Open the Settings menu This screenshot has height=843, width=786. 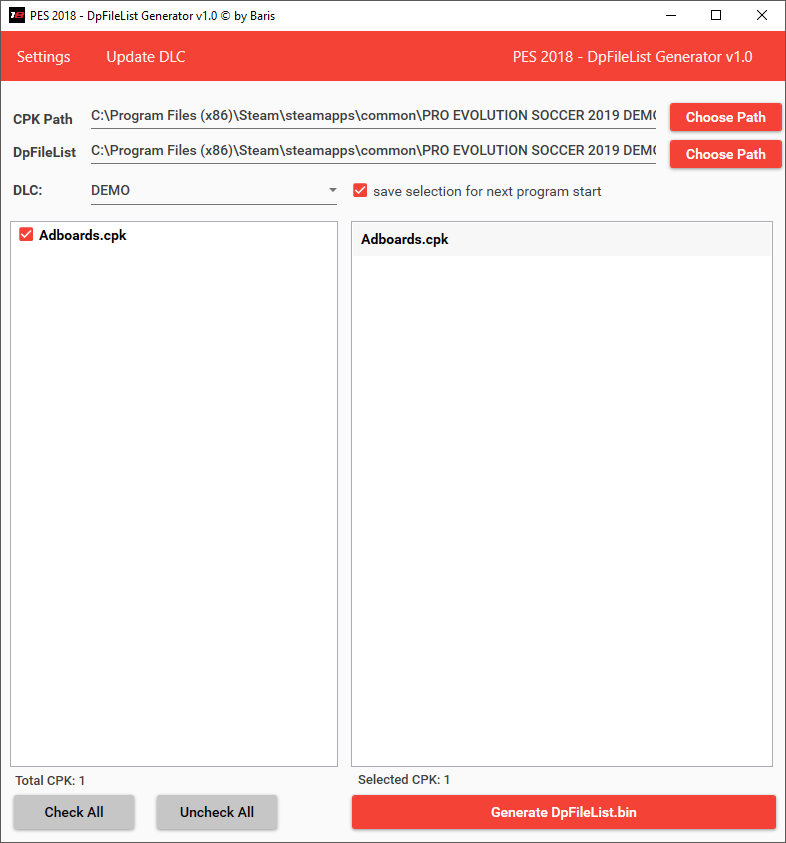tap(44, 56)
